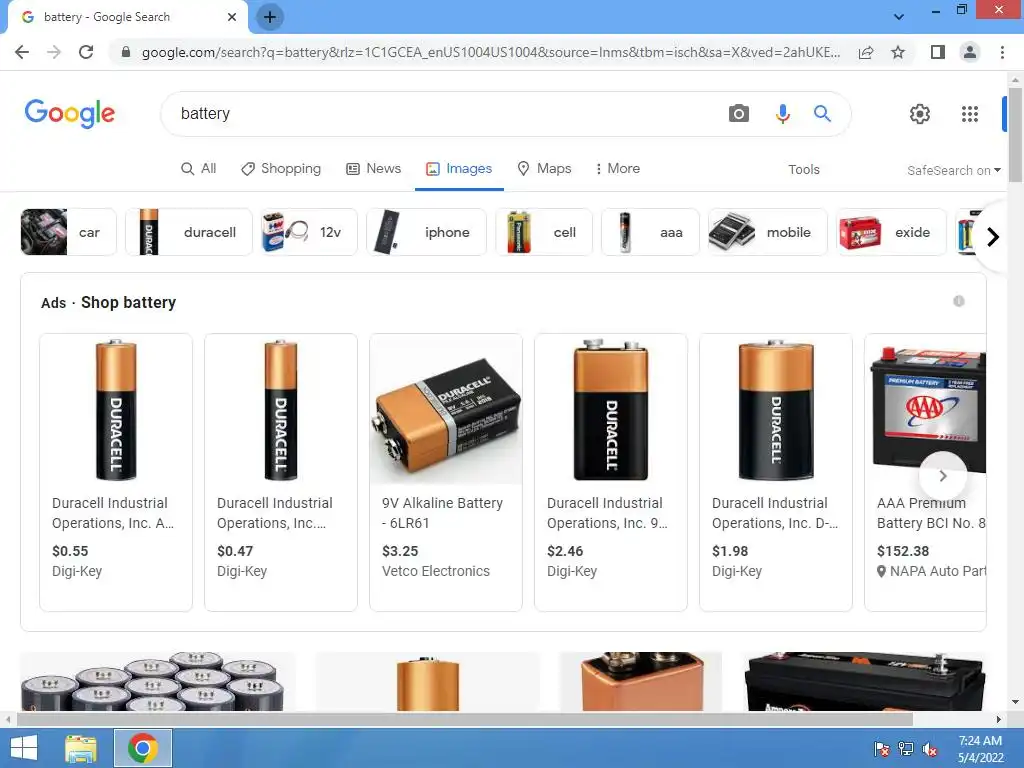Click the Action Center flag tray icon
The width and height of the screenshot is (1024, 768).
[881, 749]
